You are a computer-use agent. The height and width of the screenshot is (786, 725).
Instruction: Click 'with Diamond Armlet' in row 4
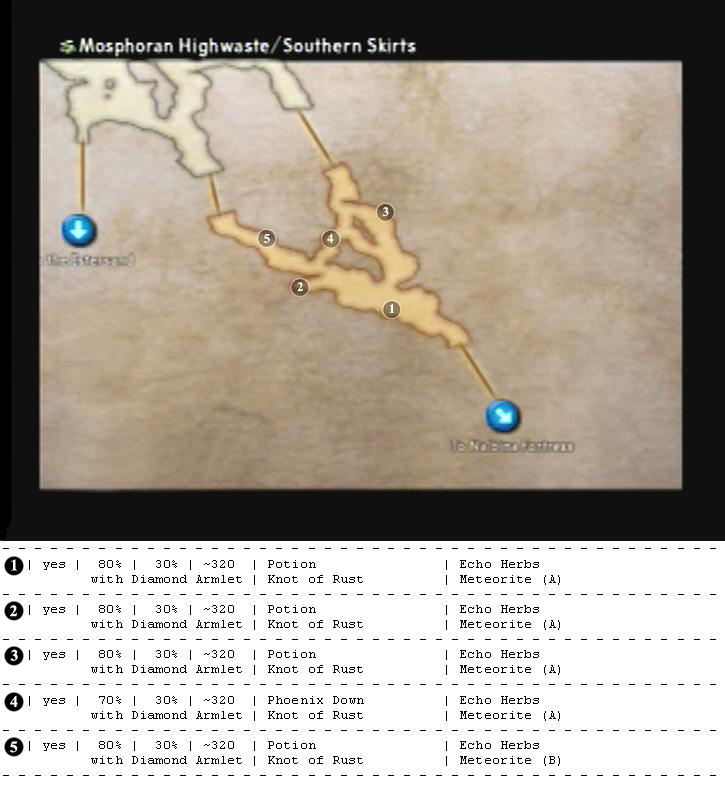click(166, 715)
